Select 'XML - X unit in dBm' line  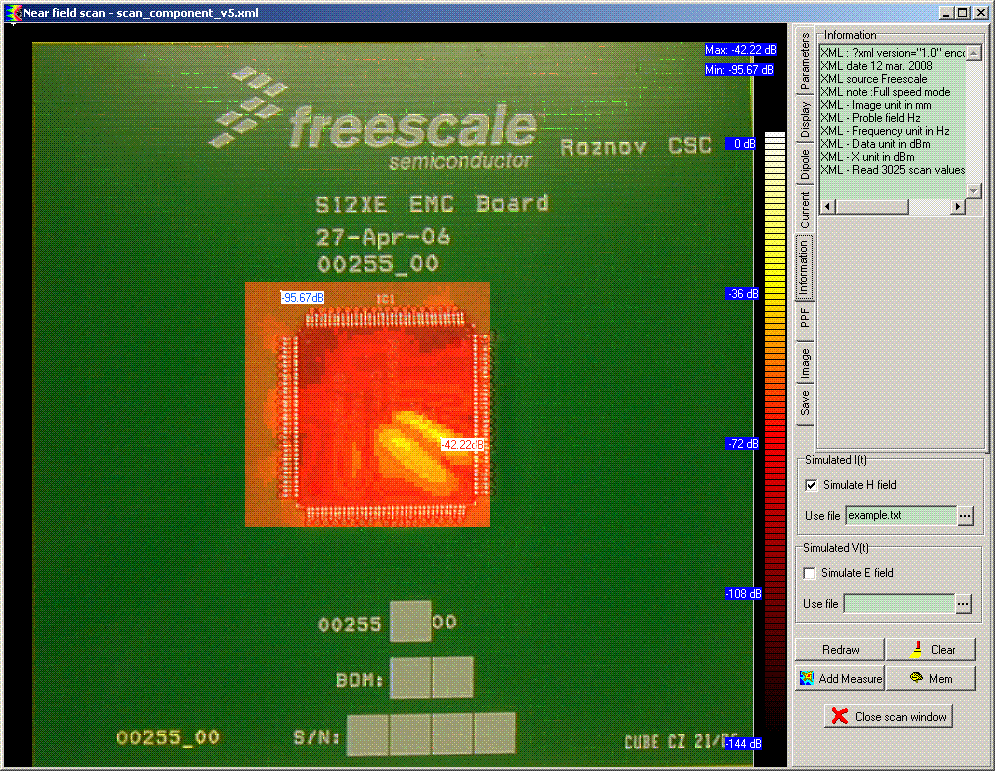click(x=867, y=157)
